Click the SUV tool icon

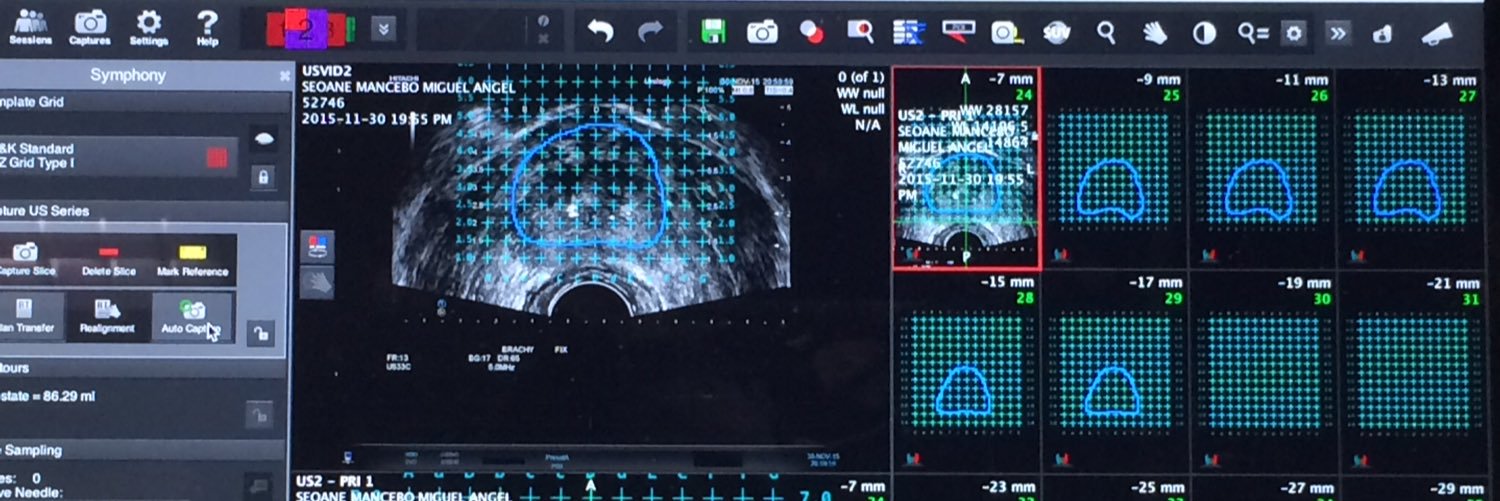pyautogui.click(x=1055, y=33)
